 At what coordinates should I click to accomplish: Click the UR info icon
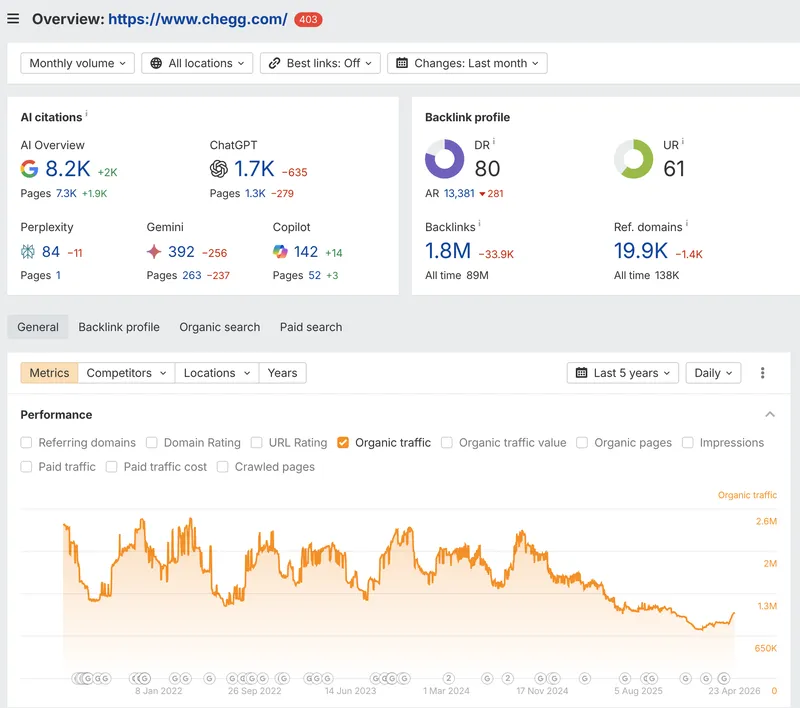coord(683,141)
